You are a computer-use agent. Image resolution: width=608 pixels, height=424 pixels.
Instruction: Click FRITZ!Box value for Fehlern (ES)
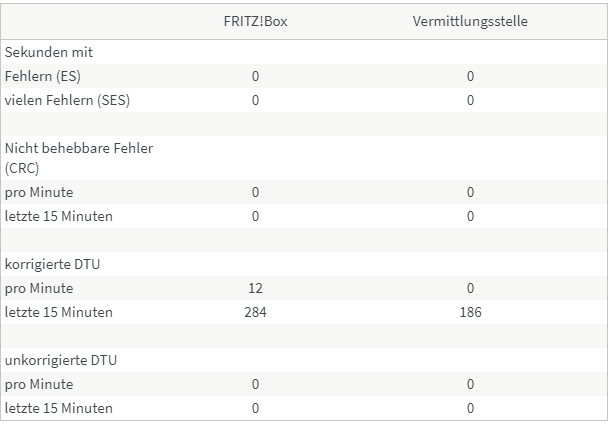point(255,76)
